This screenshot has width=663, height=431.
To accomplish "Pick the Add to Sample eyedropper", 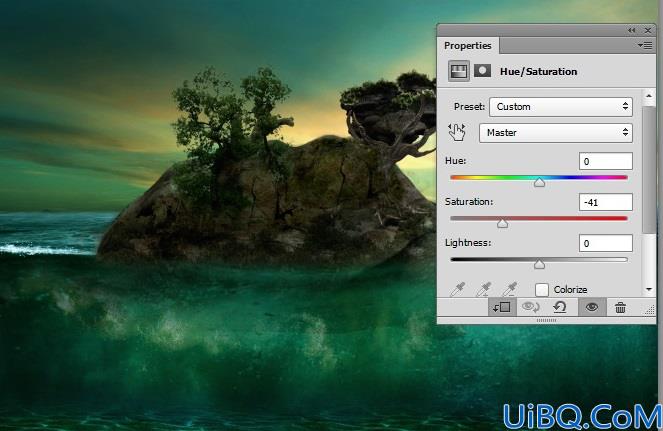I will click(484, 289).
